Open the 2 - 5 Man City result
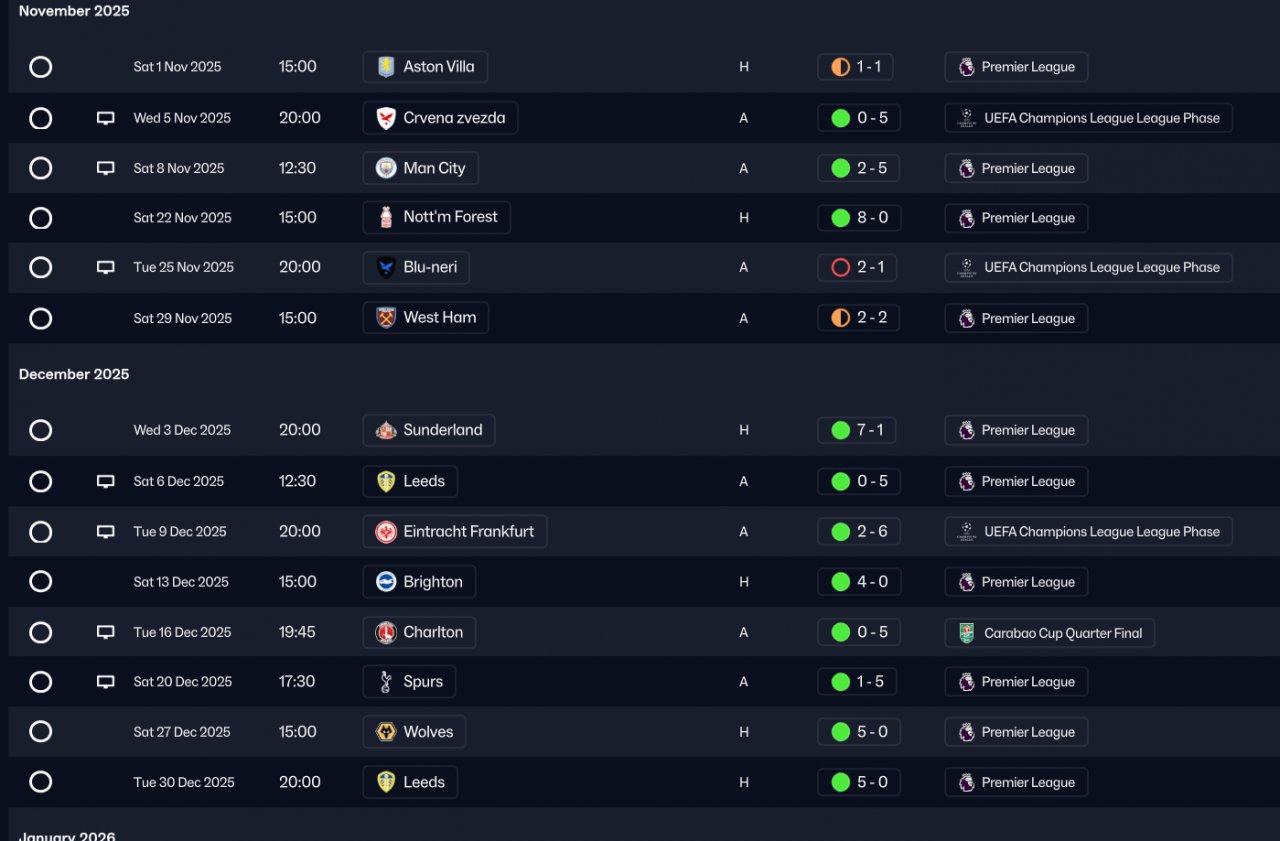The width and height of the screenshot is (1280, 841). click(x=859, y=168)
